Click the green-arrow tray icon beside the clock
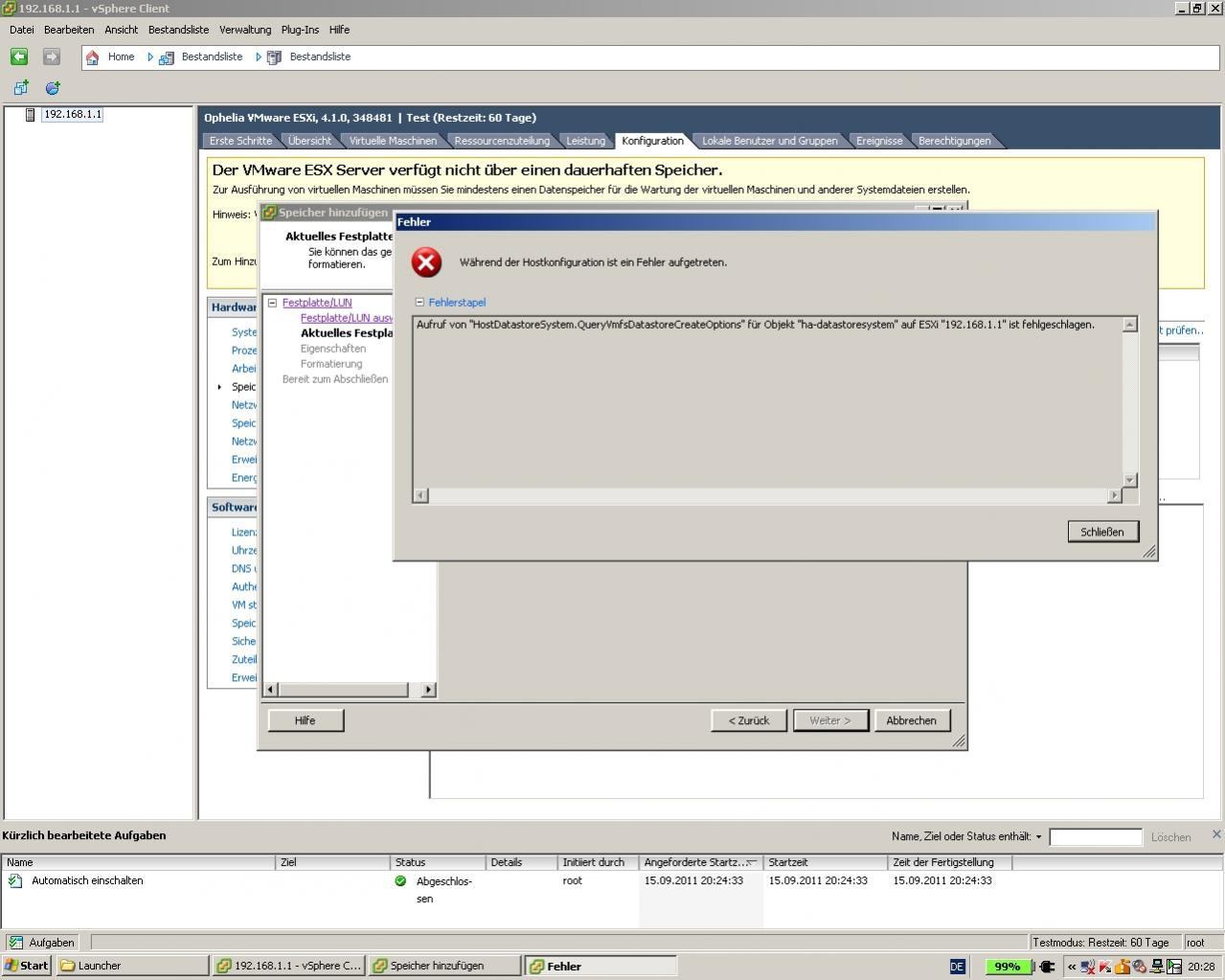The image size is (1225, 980). coord(1174,967)
